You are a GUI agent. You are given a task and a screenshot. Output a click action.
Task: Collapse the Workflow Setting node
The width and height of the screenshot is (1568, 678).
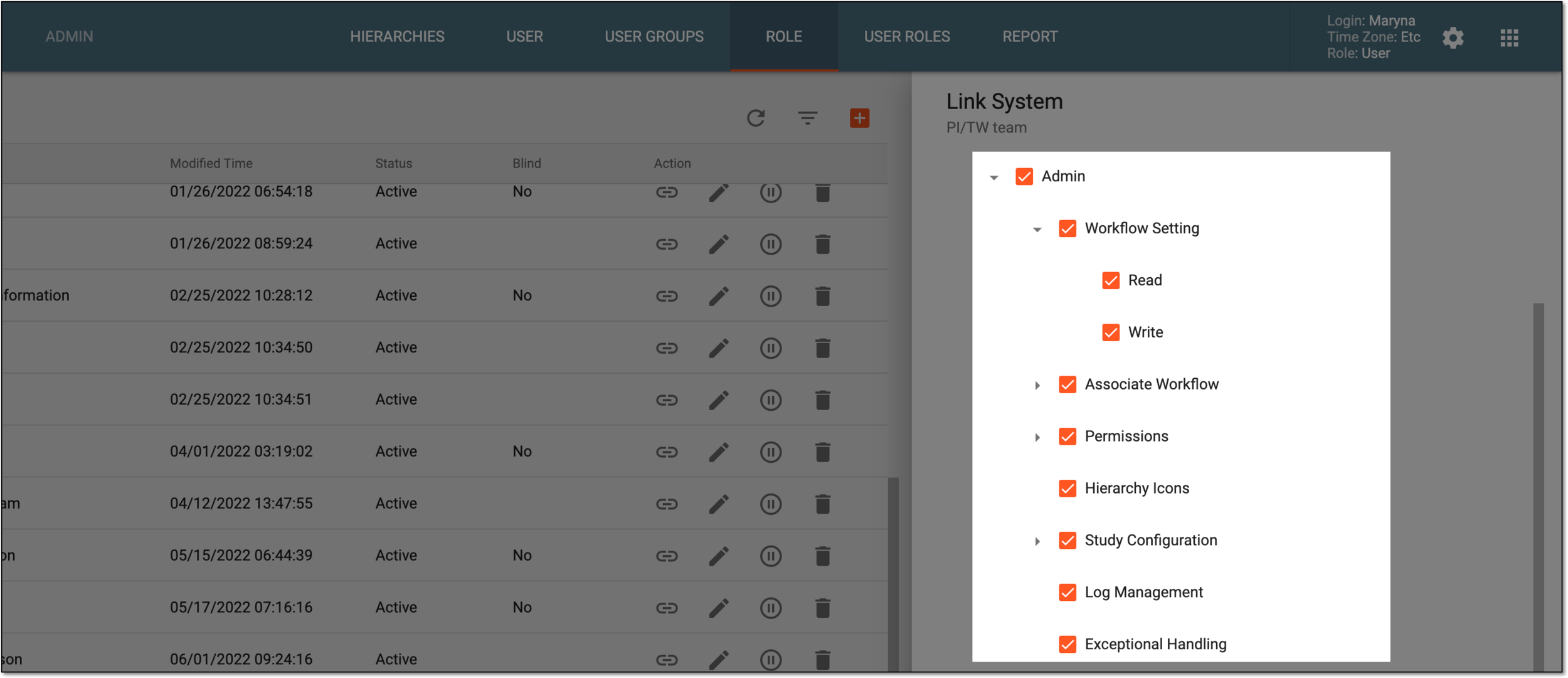click(1037, 230)
